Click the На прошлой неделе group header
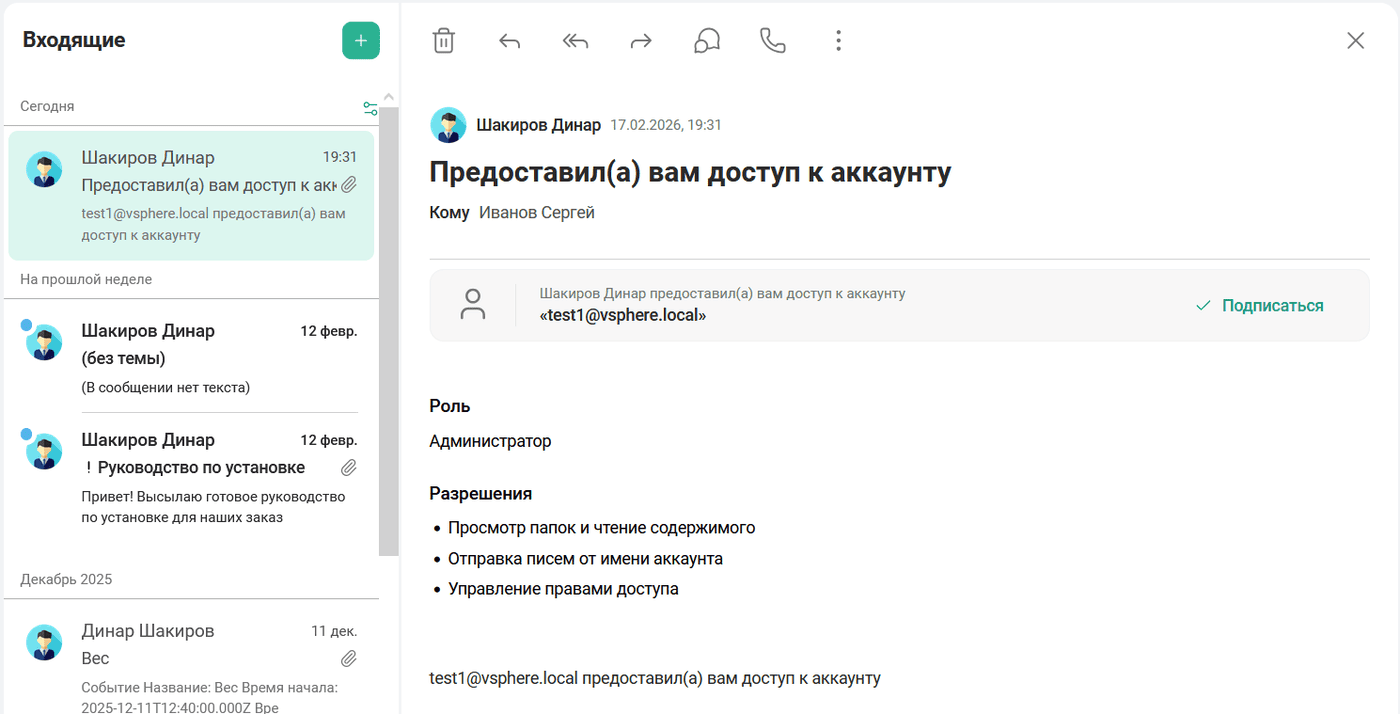The width and height of the screenshot is (1400, 714). [86, 279]
